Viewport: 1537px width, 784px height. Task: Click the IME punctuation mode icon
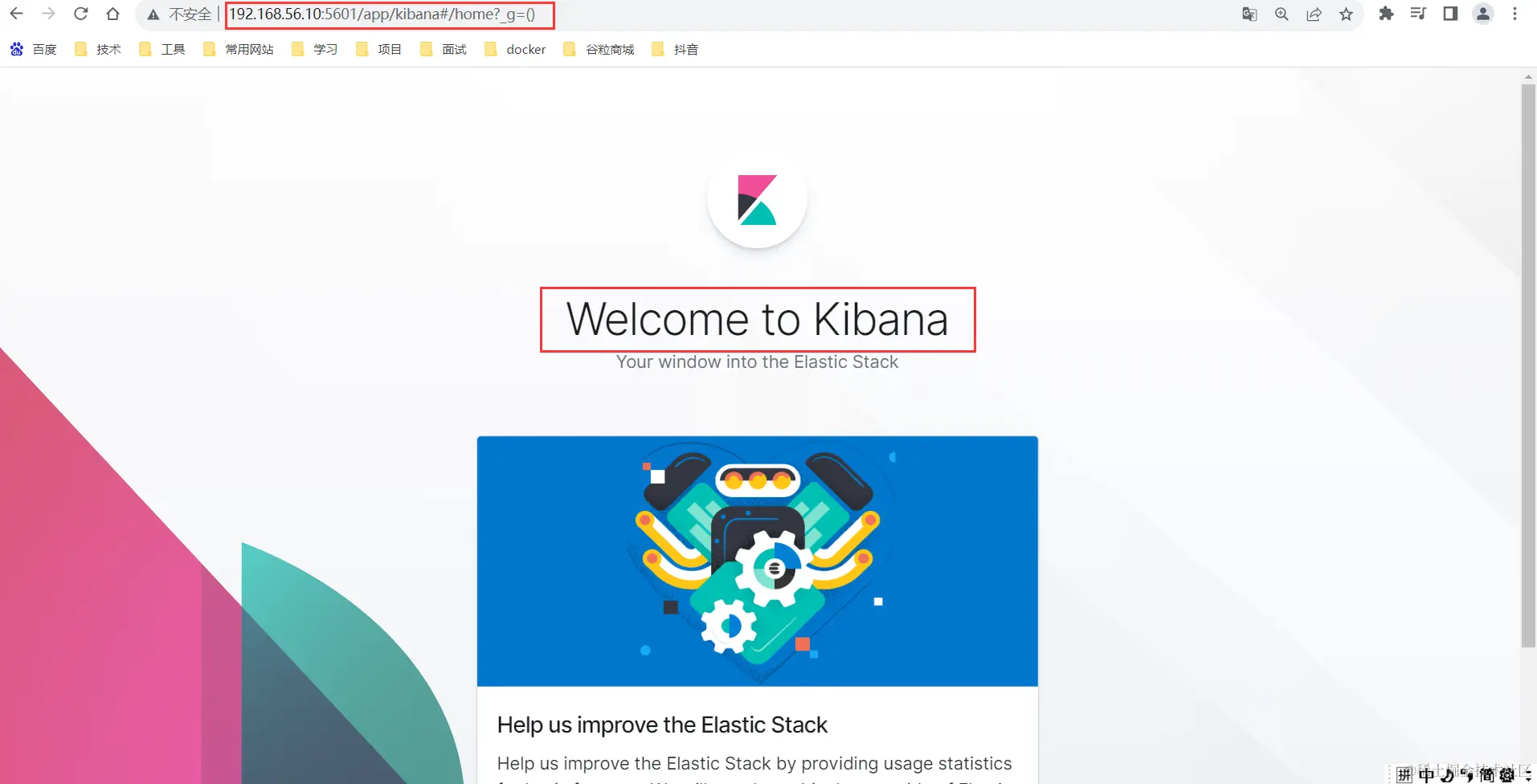point(1467,774)
